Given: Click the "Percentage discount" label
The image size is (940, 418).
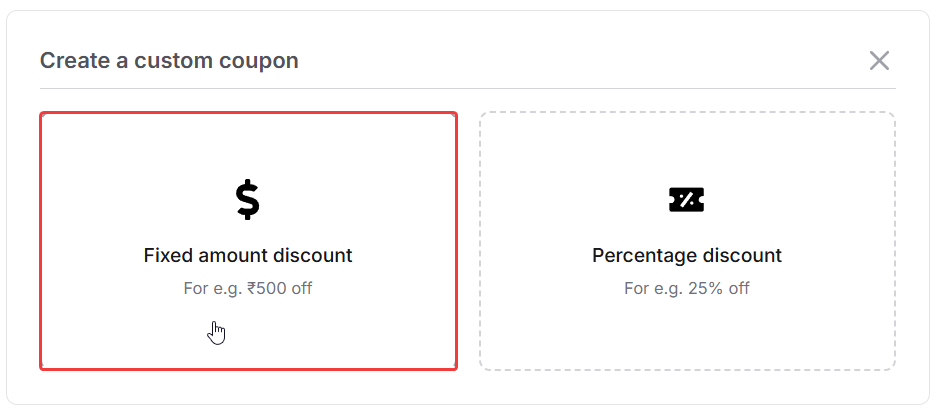Looking at the screenshot, I should 687,256.
